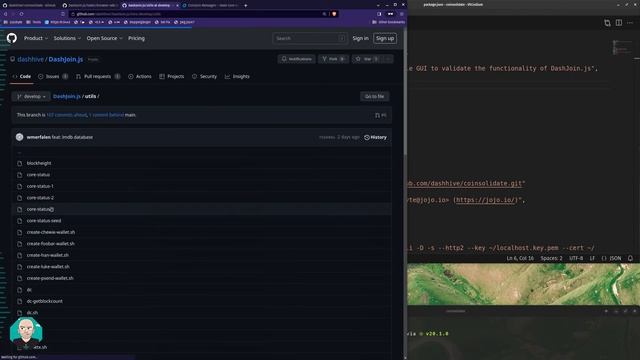Screen dimensions: 640x360
Task: Click file icon beside create-han-wallet.sh
Action: click(20, 255)
